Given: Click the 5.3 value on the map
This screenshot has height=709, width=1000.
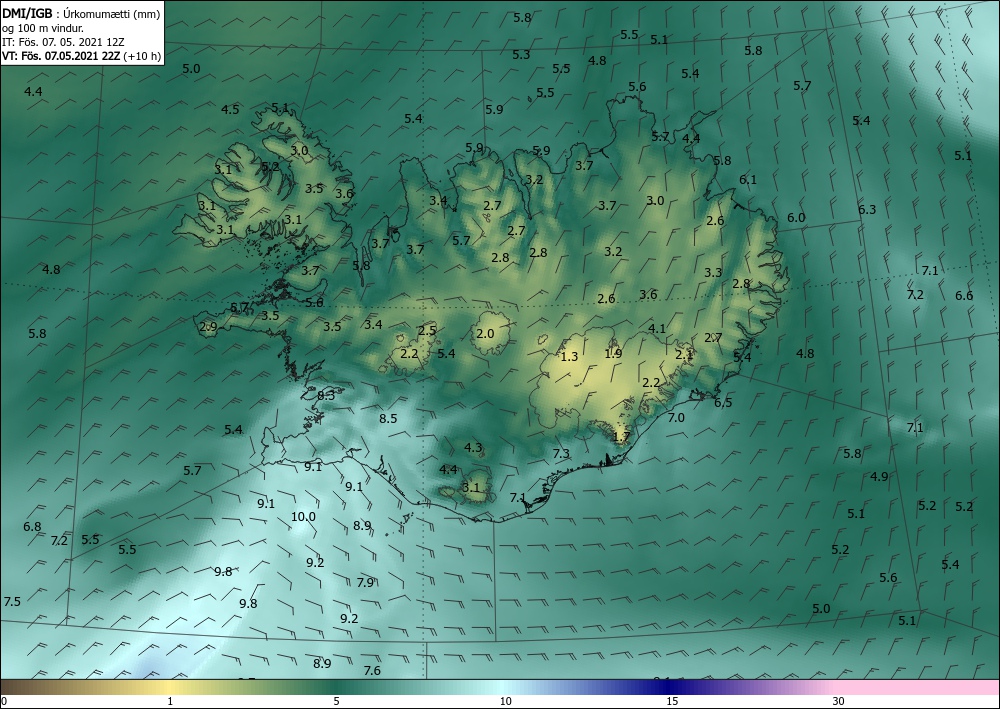Looking at the screenshot, I should click(521, 55).
